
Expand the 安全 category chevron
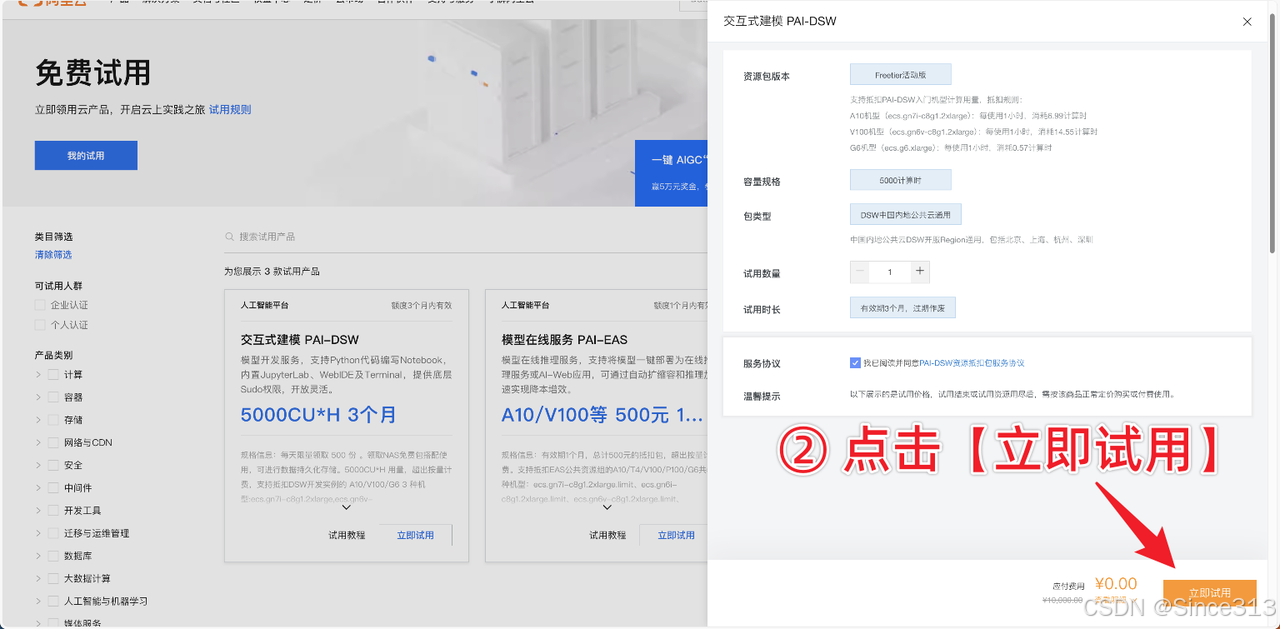(38, 465)
